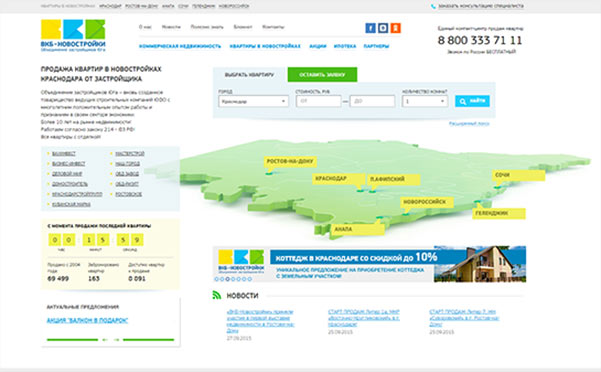Open the Новости link in top navigation
601x372 pixels.
click(x=171, y=27)
